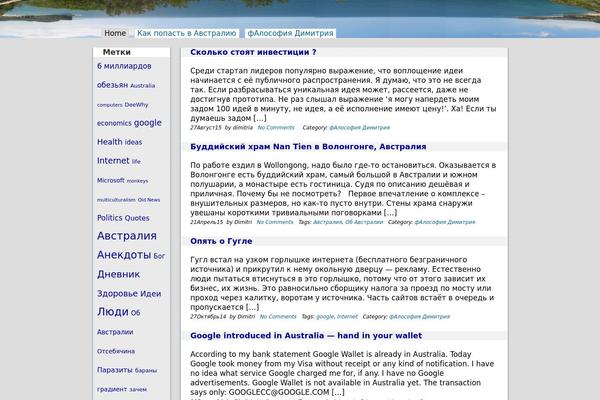Open the Home navigation tab
600x400 pixels.
(115, 33)
